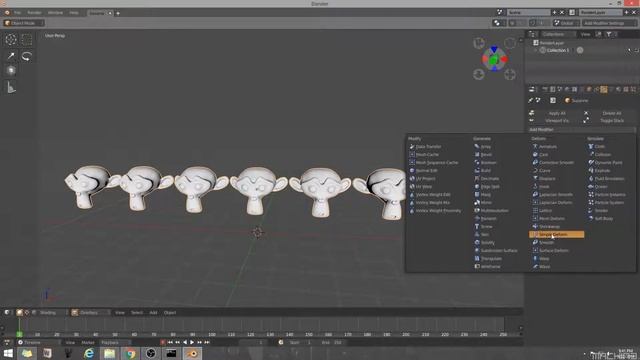
Task: Jump to timeline end frame
Action: 207,342
